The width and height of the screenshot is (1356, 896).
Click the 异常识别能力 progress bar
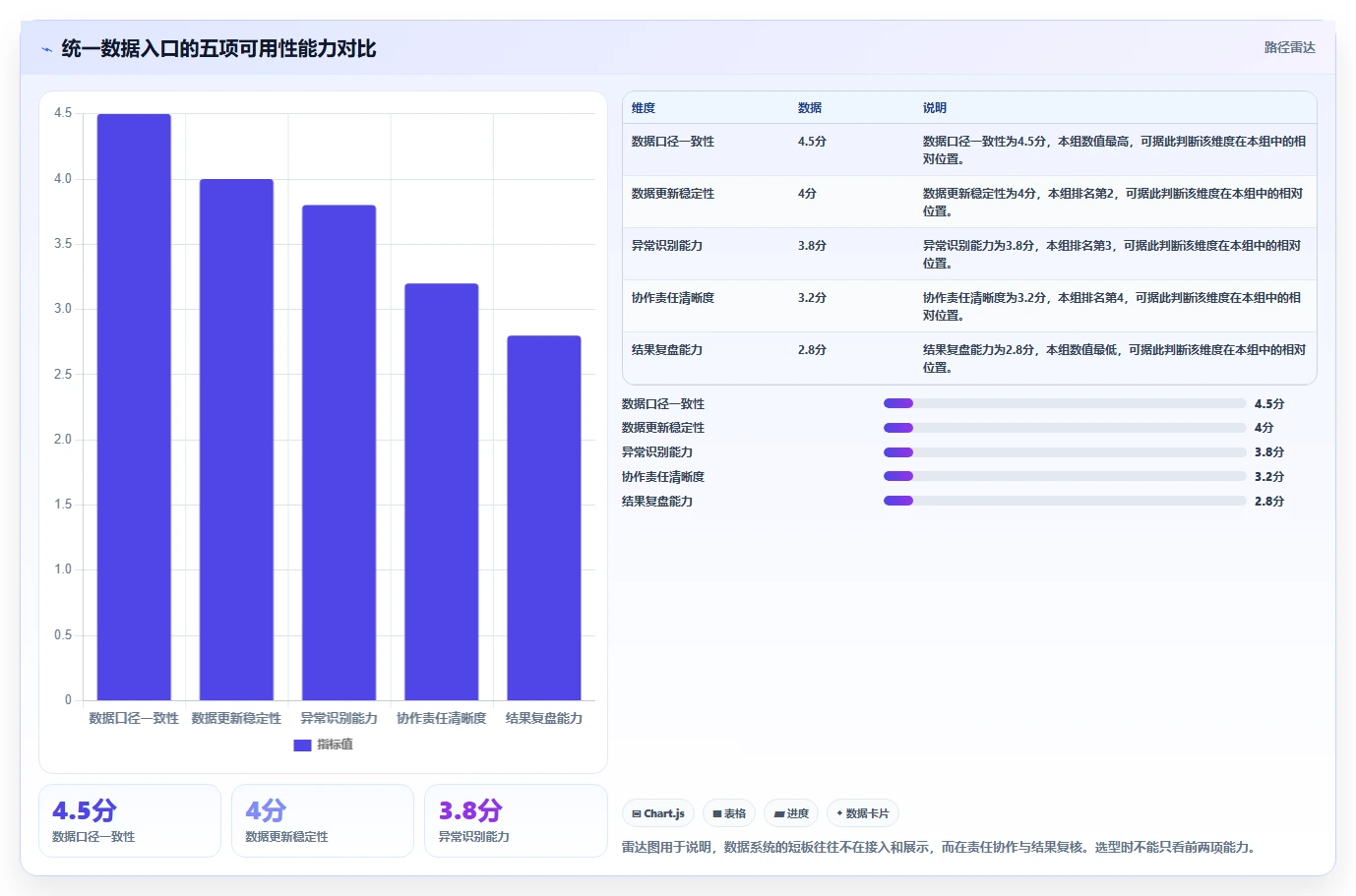tap(1065, 452)
